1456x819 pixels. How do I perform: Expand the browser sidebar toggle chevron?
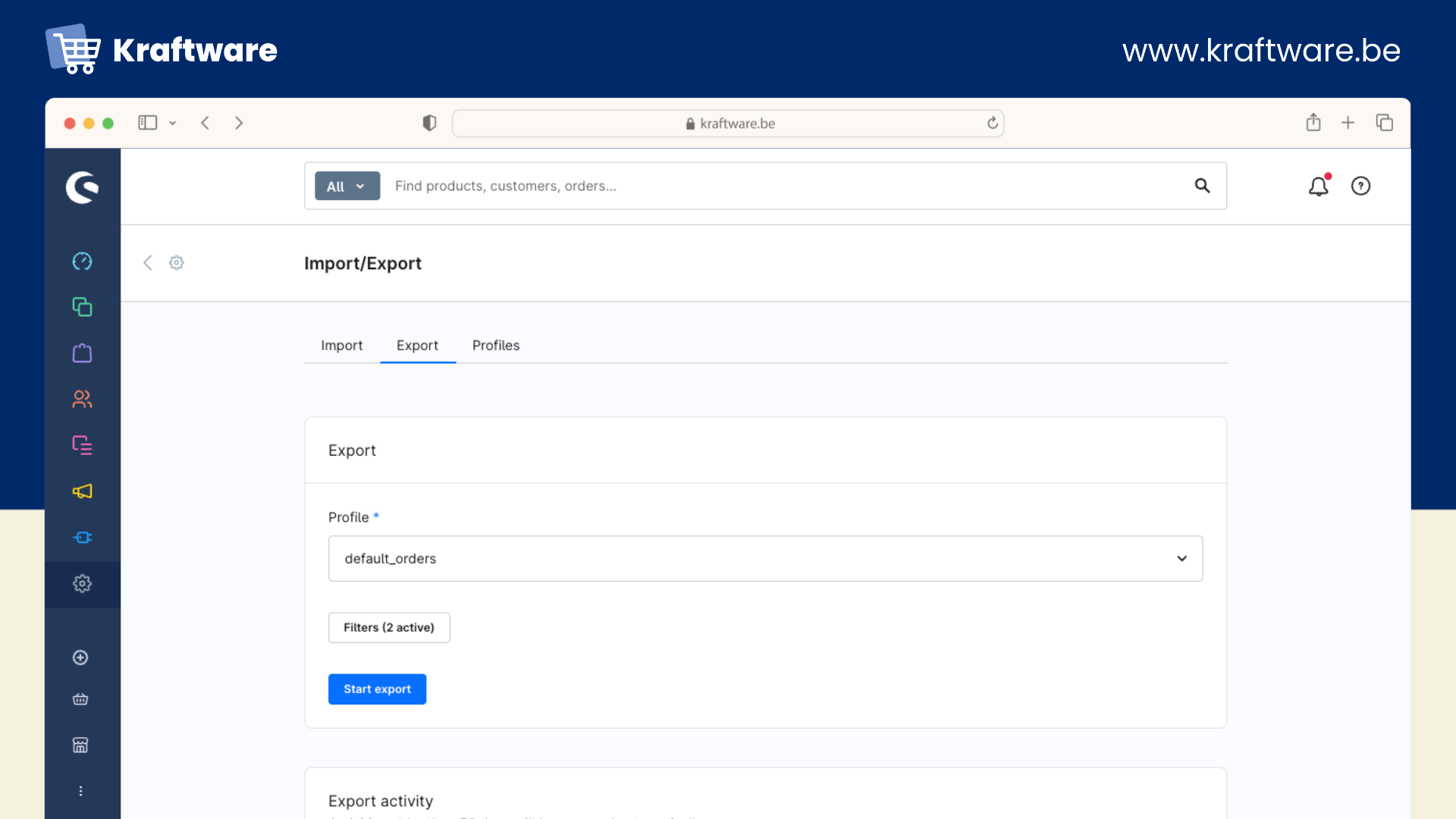click(173, 123)
